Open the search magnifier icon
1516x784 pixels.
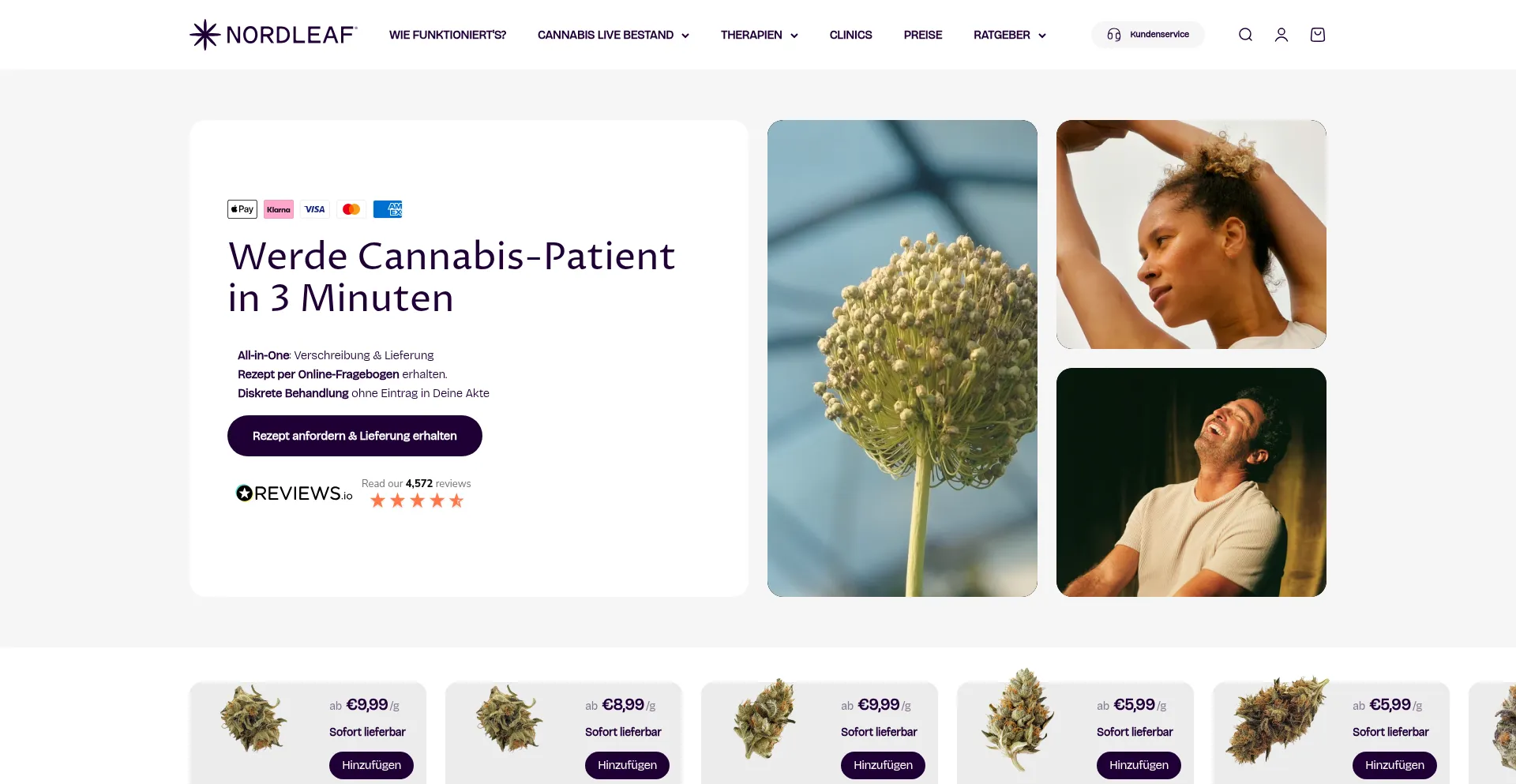(x=1245, y=35)
